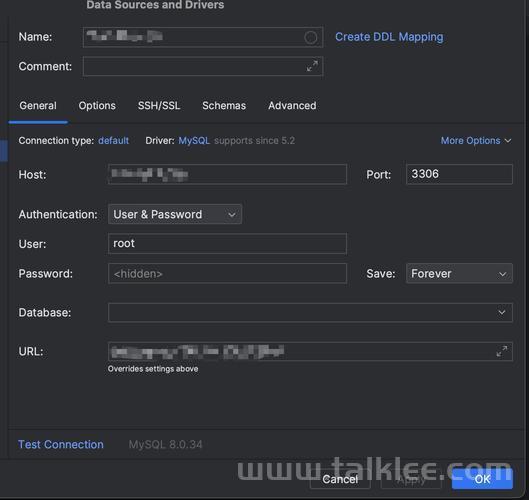
Task: Focus the Port input field
Action: (459, 174)
